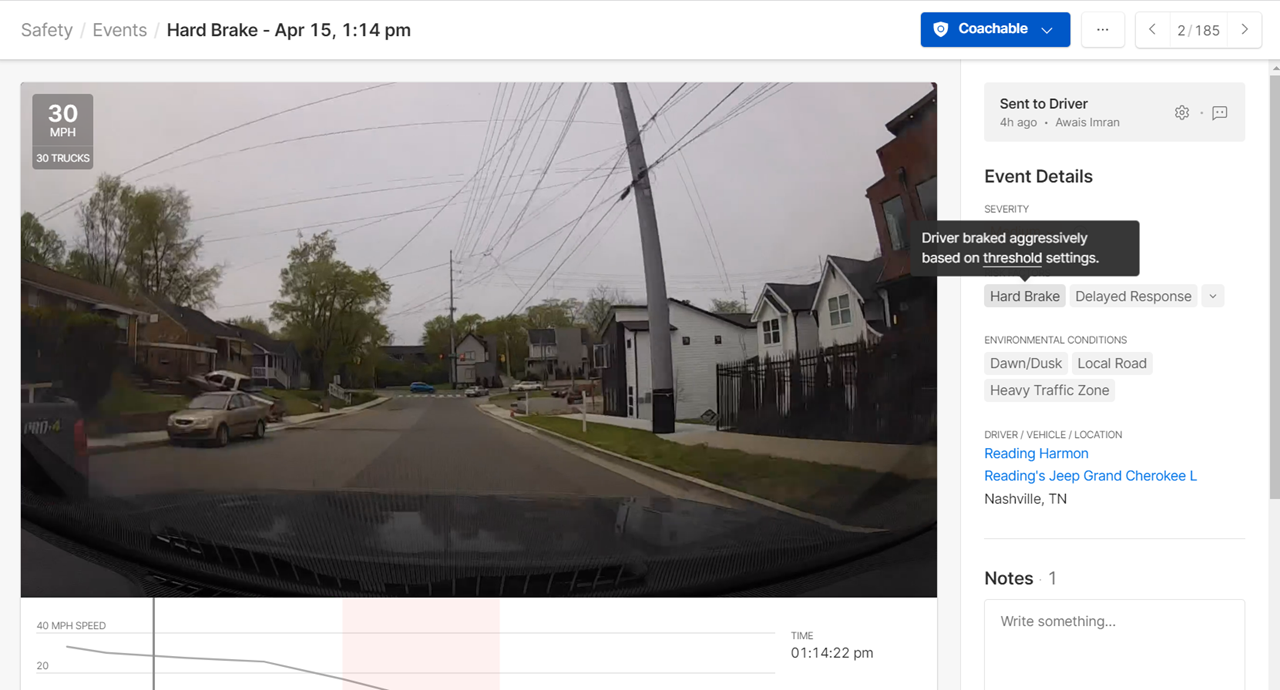Open the Sent to Driver settings gear
1280x690 pixels.
[1182, 113]
